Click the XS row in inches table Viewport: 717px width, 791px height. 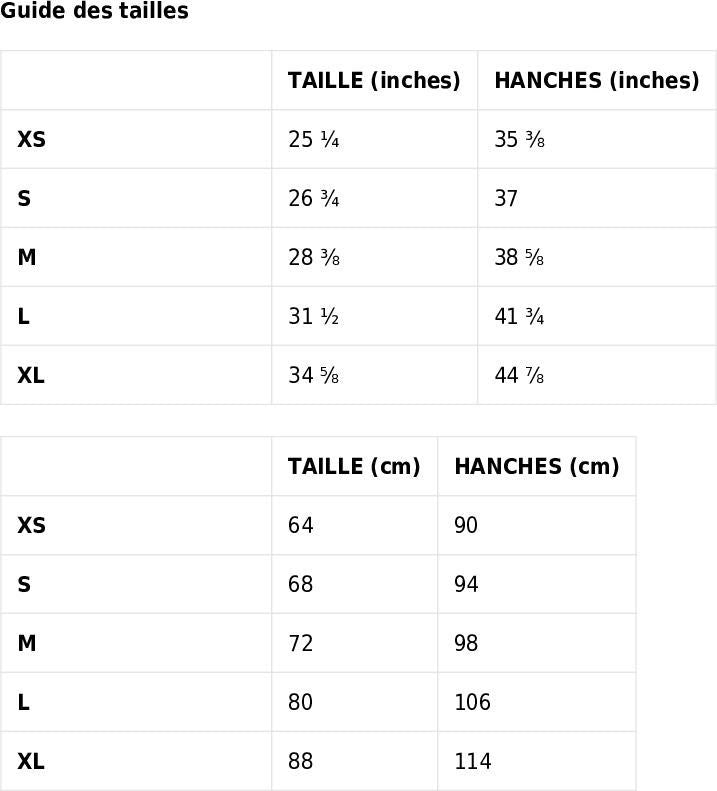point(32,139)
